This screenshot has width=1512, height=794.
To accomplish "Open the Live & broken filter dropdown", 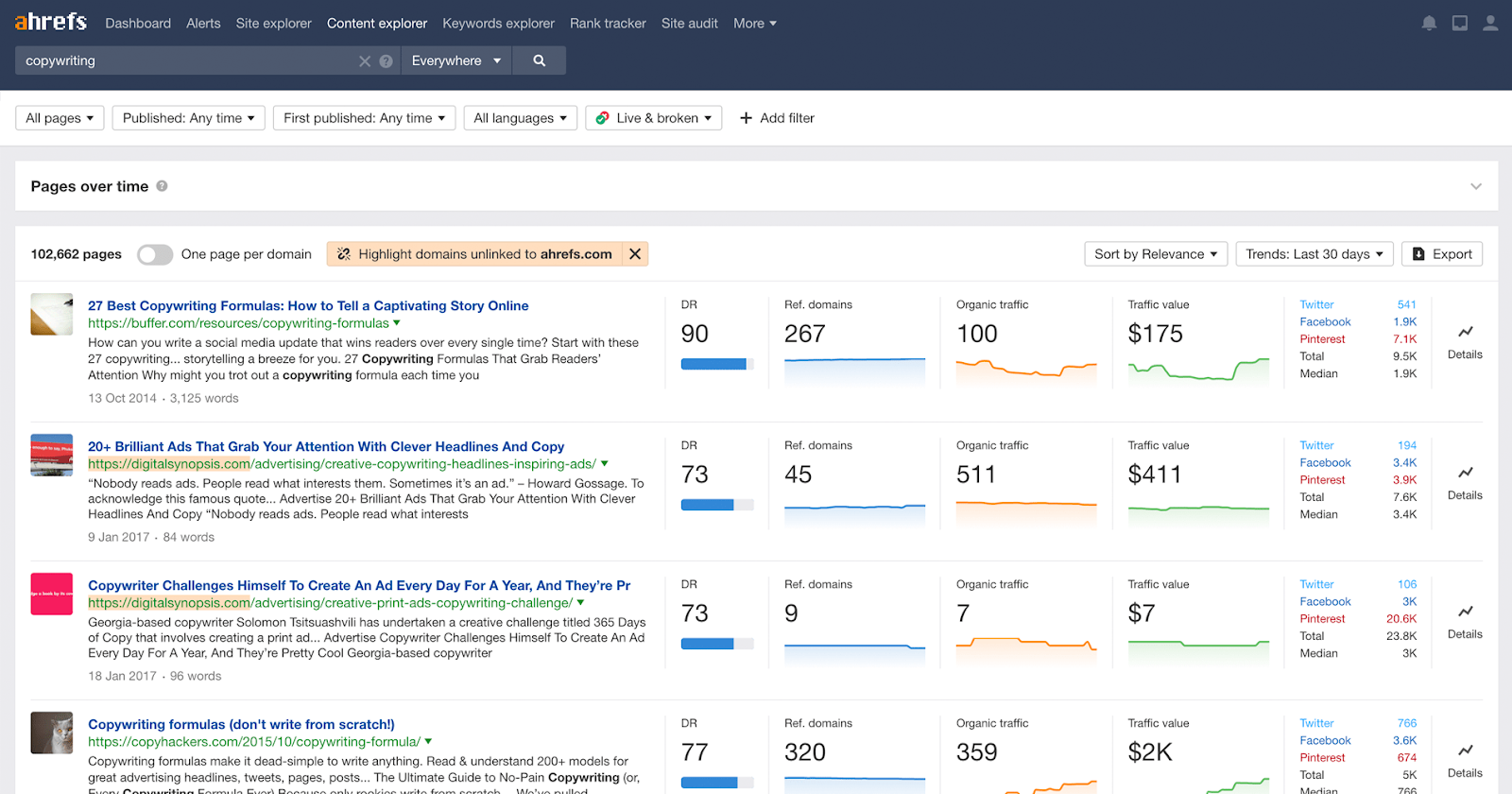I will (654, 118).
